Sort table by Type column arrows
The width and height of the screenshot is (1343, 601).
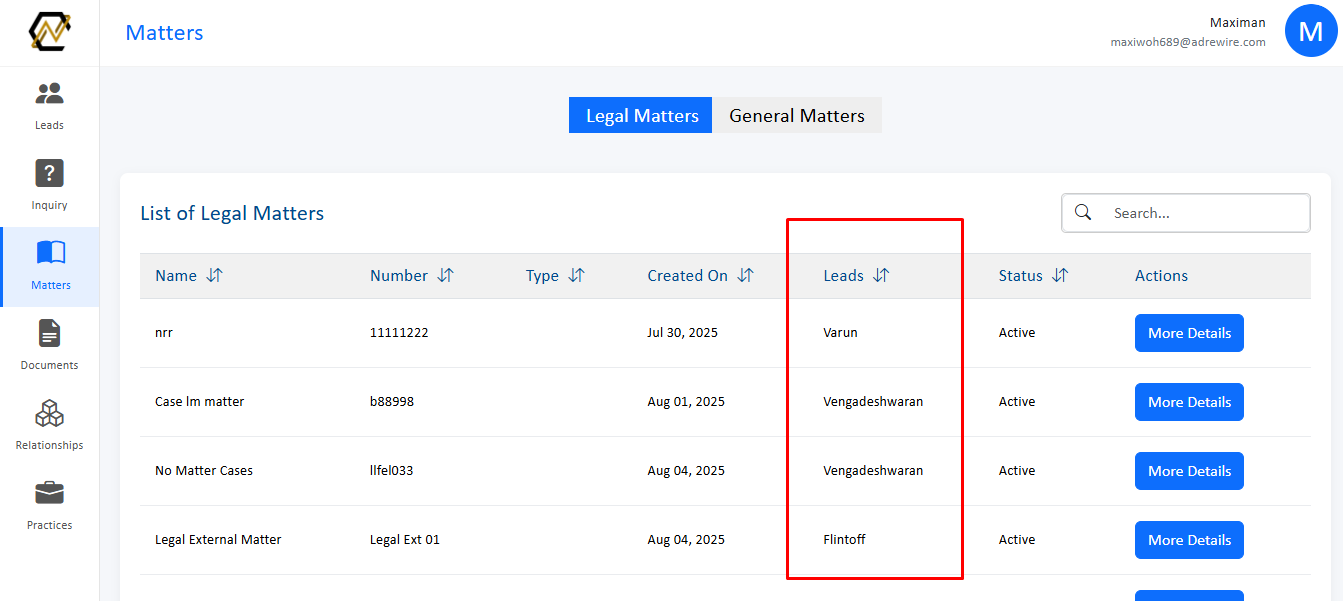click(577, 276)
